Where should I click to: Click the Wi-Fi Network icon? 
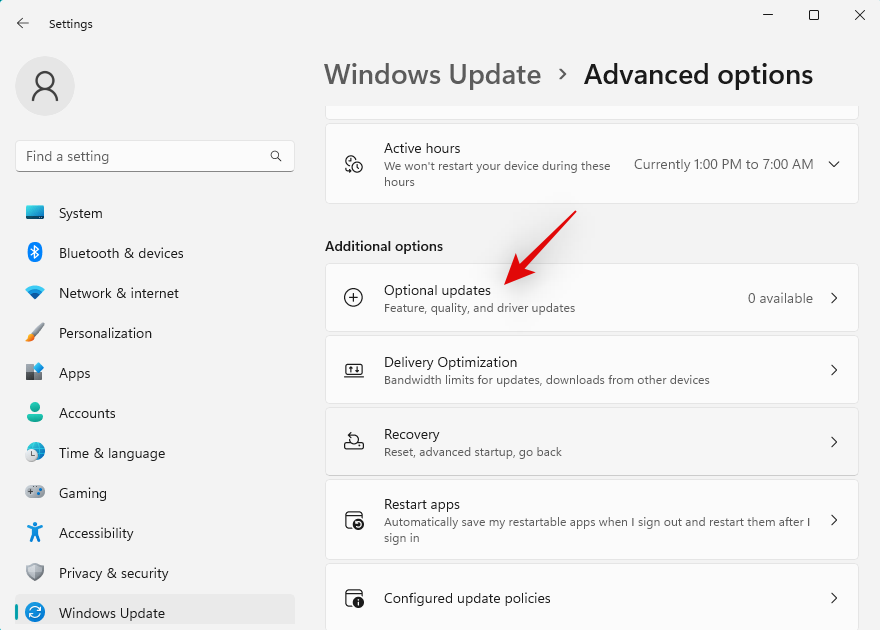(35, 292)
